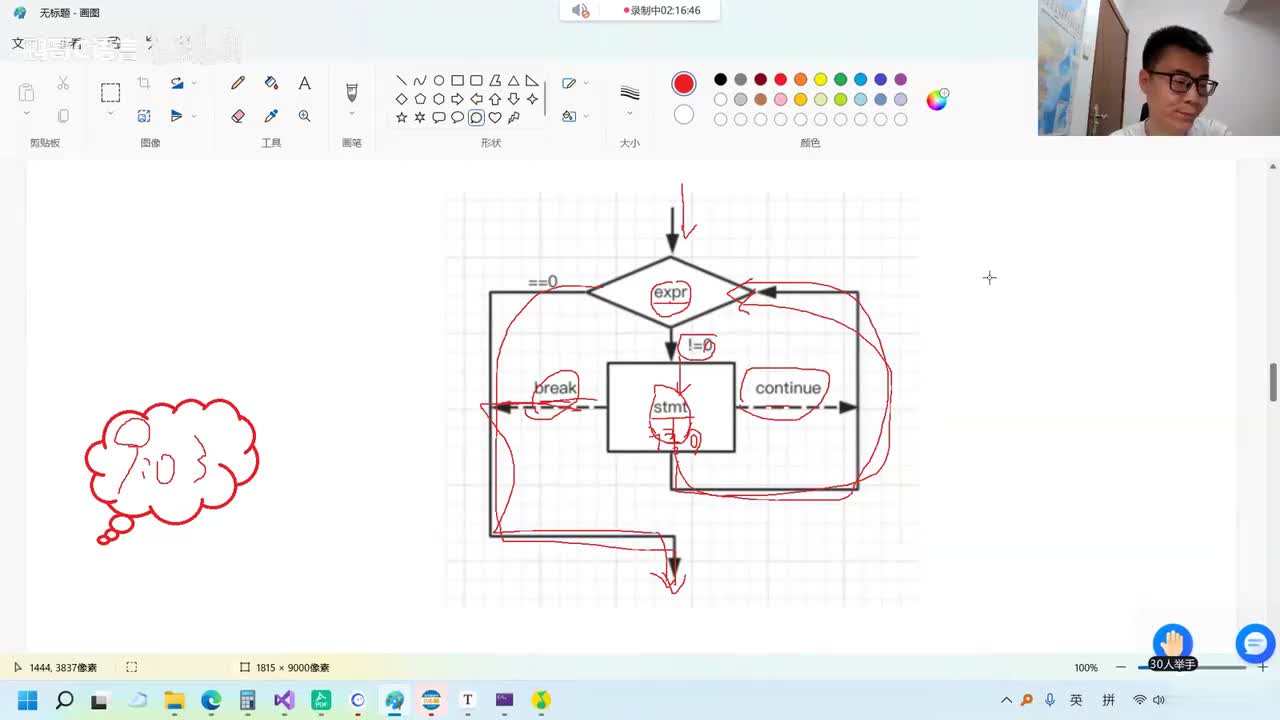Select the red Color 1 swatch
Viewport: 1280px width, 720px height.
click(x=684, y=84)
